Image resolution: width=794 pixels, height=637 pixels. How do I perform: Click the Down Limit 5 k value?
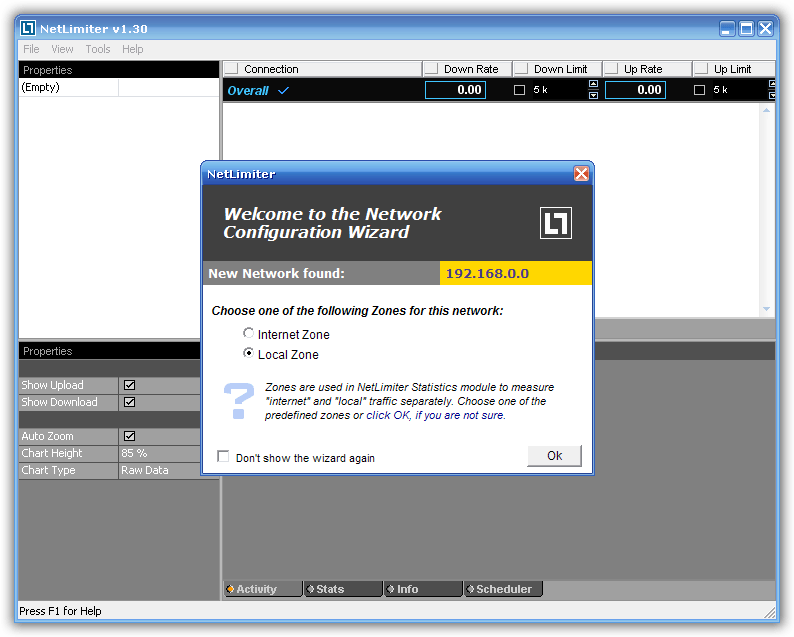[540, 90]
